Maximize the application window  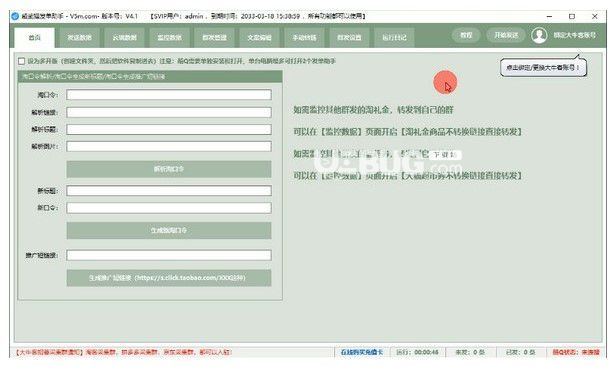coord(572,16)
